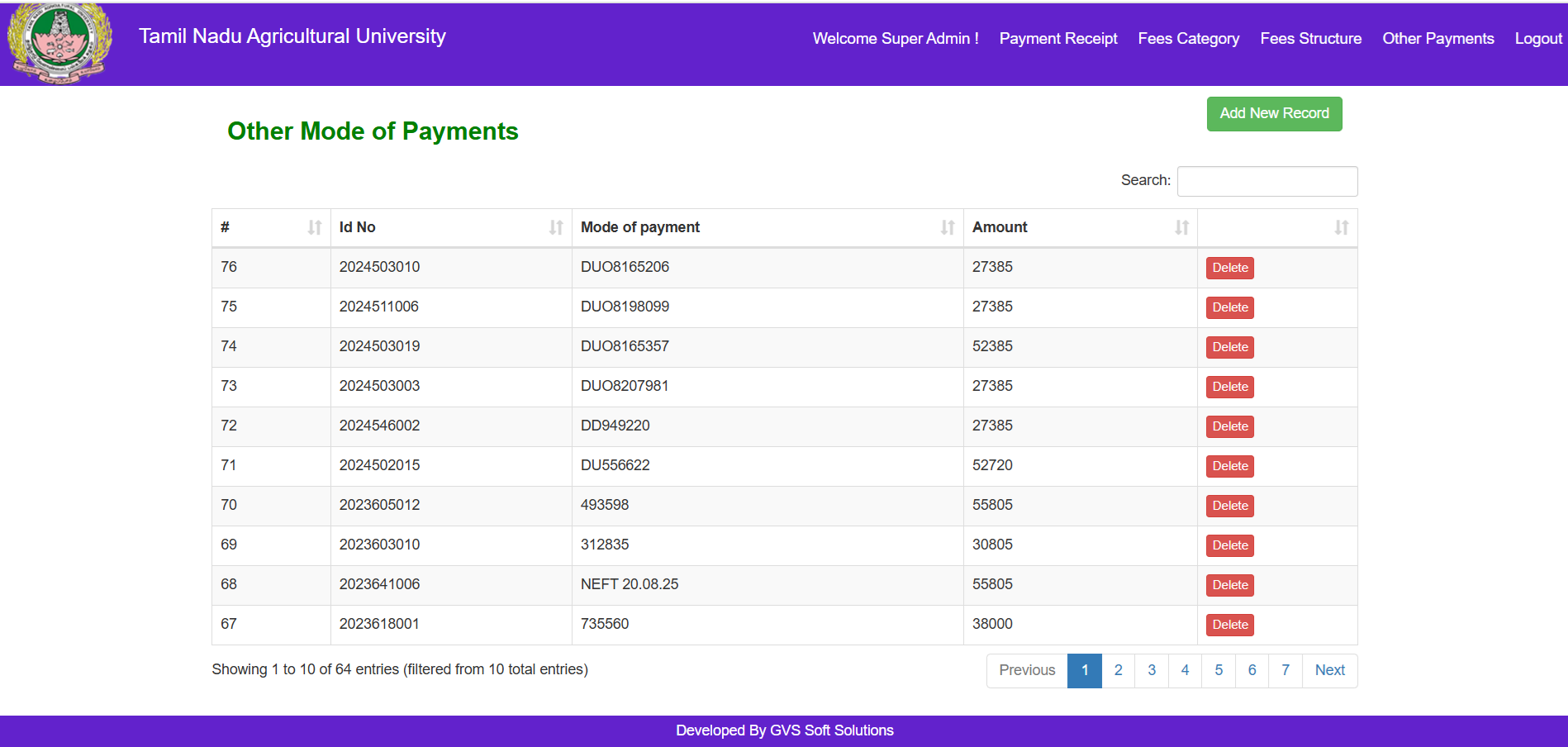
Task: Delete the DD949220 payment row
Action: click(1229, 426)
